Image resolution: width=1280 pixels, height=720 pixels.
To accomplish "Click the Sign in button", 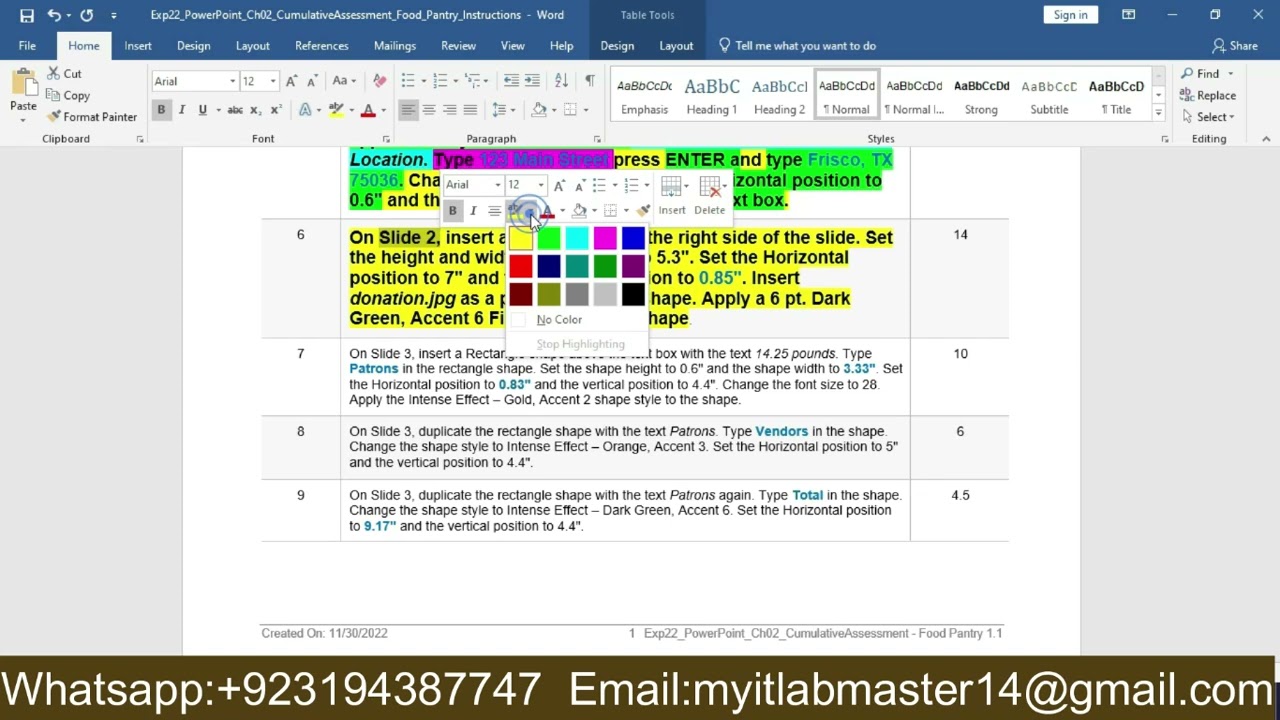I will 1070,15.
